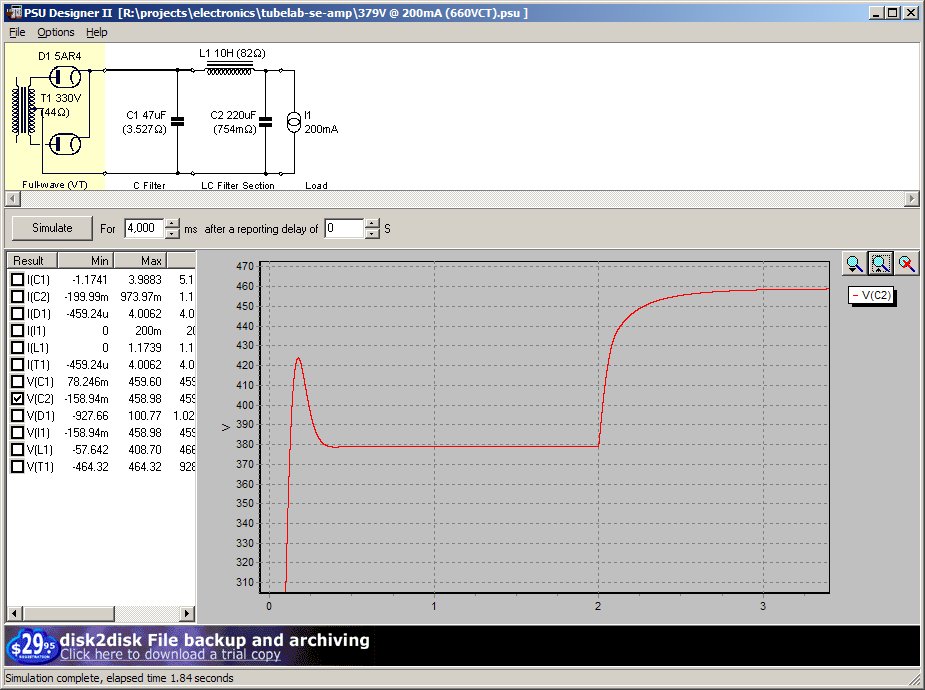Click the reset zoom magnifier with red X
The width and height of the screenshot is (925, 690).
(906, 263)
